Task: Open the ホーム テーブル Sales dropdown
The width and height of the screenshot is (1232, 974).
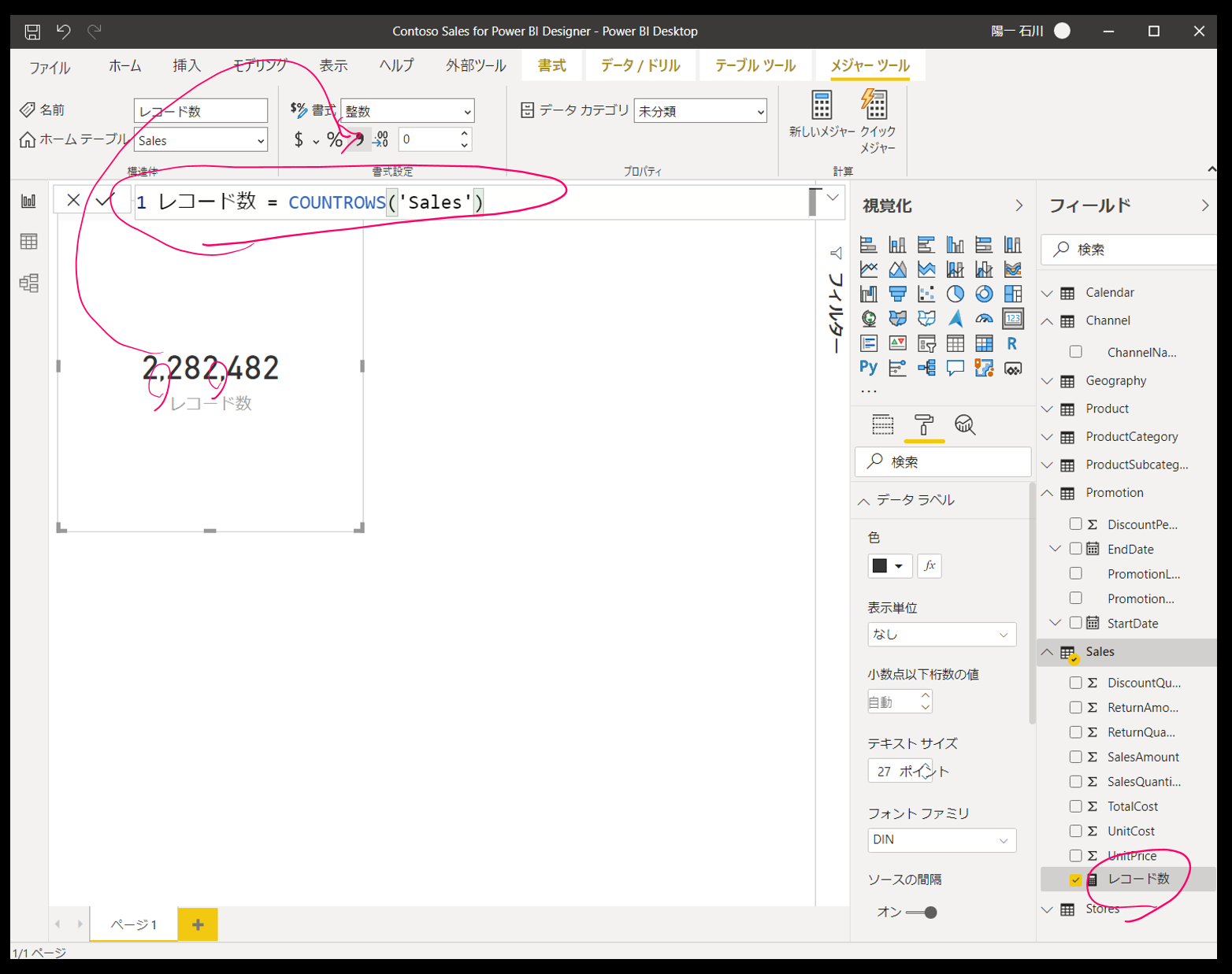Action: 201,140
